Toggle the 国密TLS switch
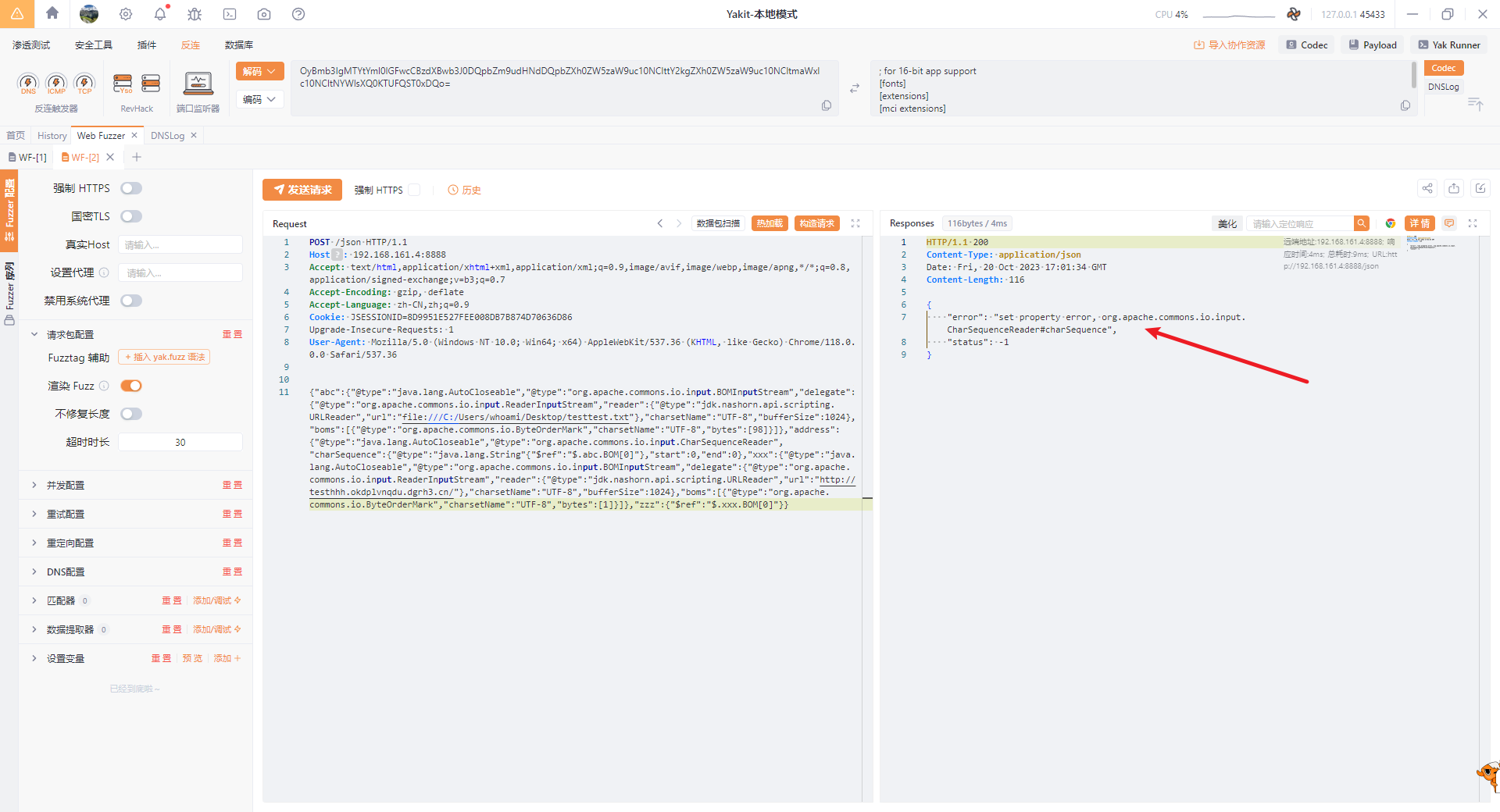The image size is (1500, 812). pyautogui.click(x=131, y=216)
